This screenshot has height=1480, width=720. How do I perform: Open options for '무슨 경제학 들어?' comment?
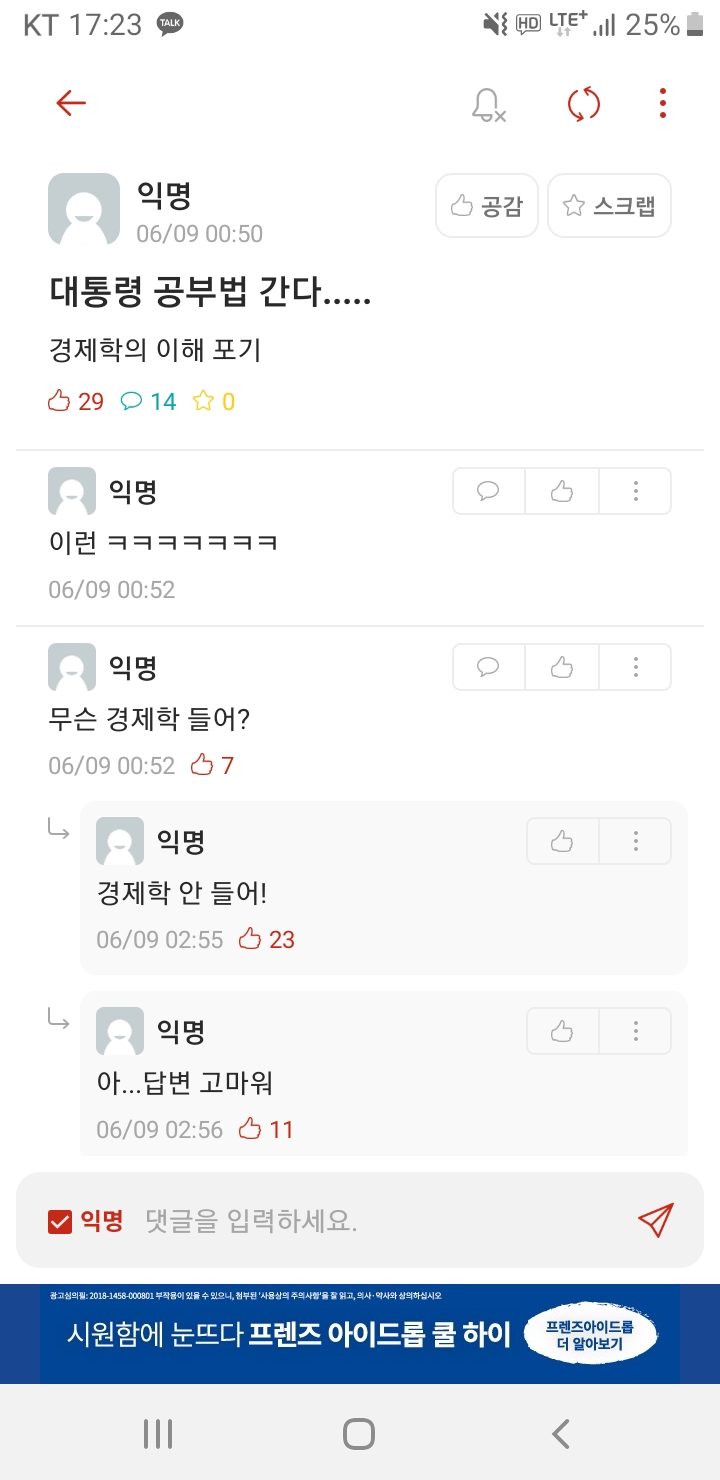point(635,667)
